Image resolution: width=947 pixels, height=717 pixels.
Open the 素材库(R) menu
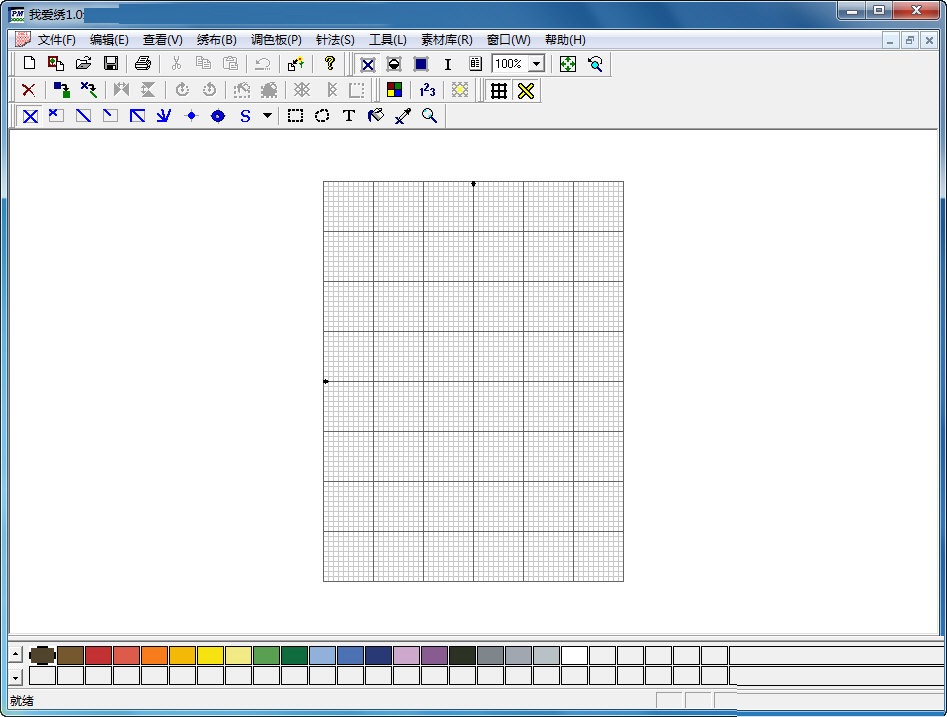446,40
